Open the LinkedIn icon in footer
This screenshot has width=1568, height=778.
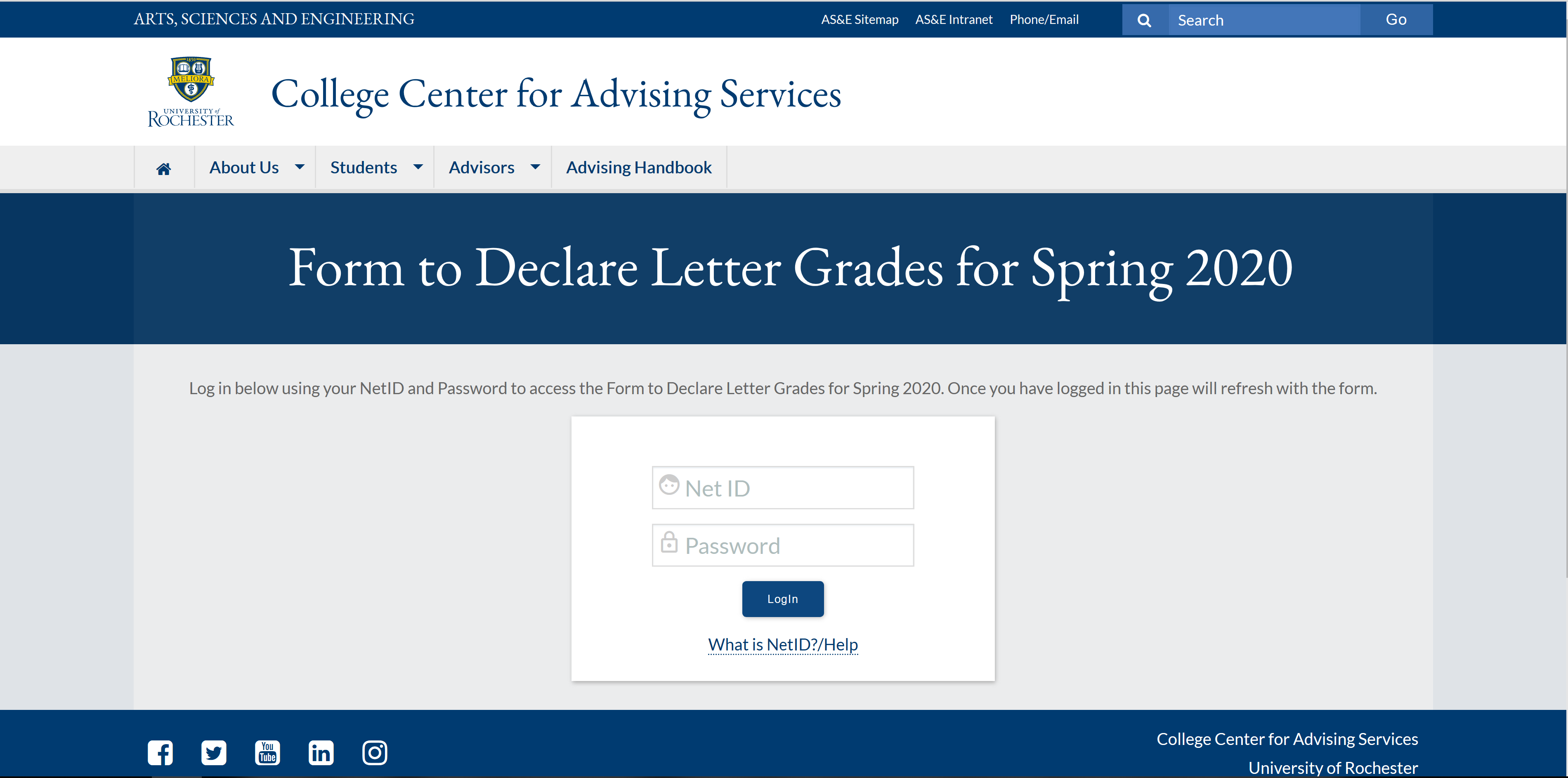(x=321, y=752)
